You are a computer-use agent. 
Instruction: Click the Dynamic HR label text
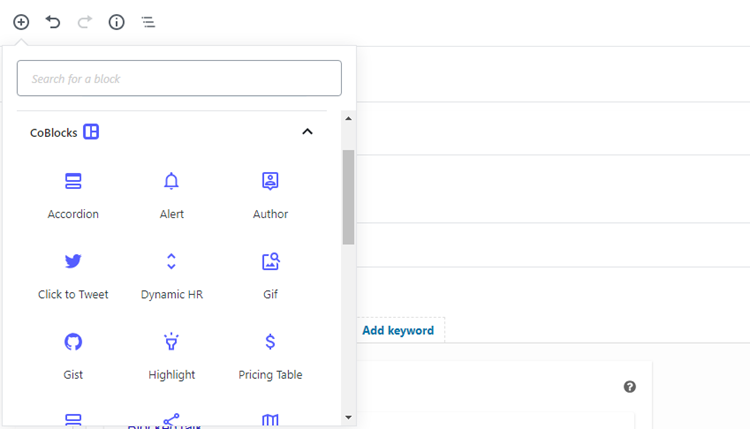pos(172,294)
